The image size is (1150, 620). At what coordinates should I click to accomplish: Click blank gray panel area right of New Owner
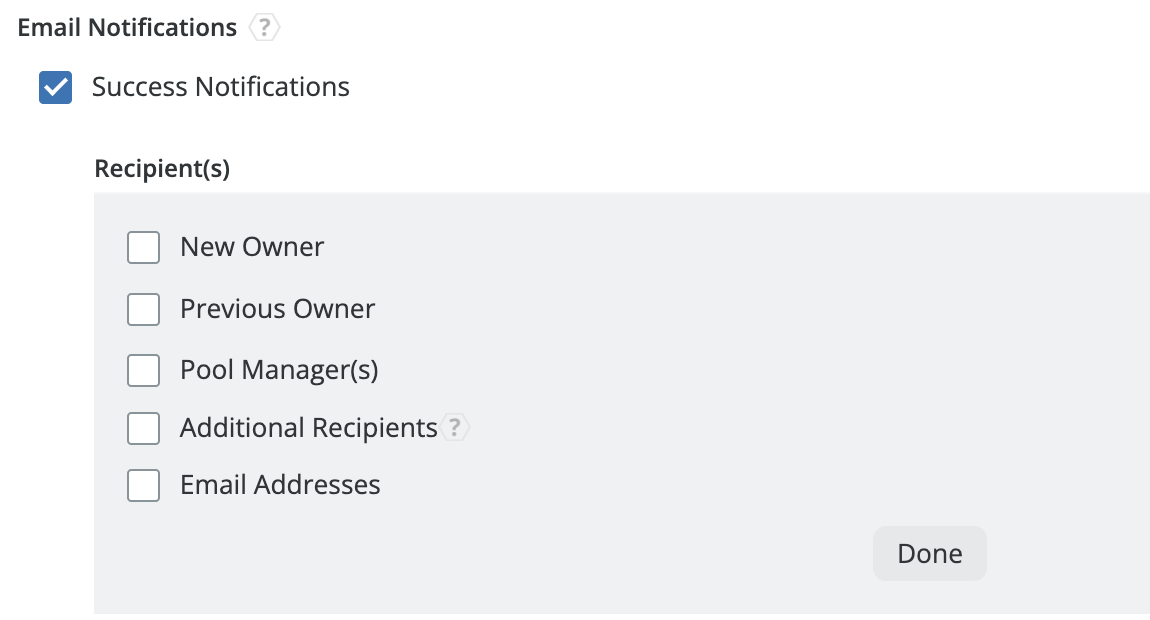(700, 247)
